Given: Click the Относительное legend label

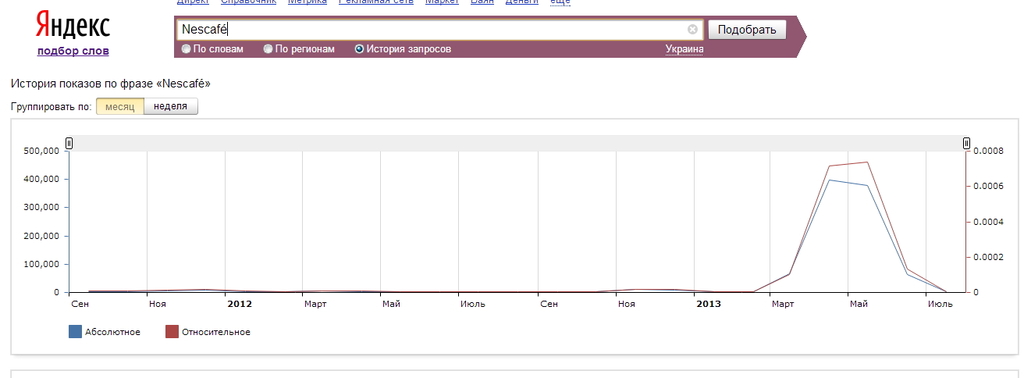Looking at the screenshot, I should 216,332.
